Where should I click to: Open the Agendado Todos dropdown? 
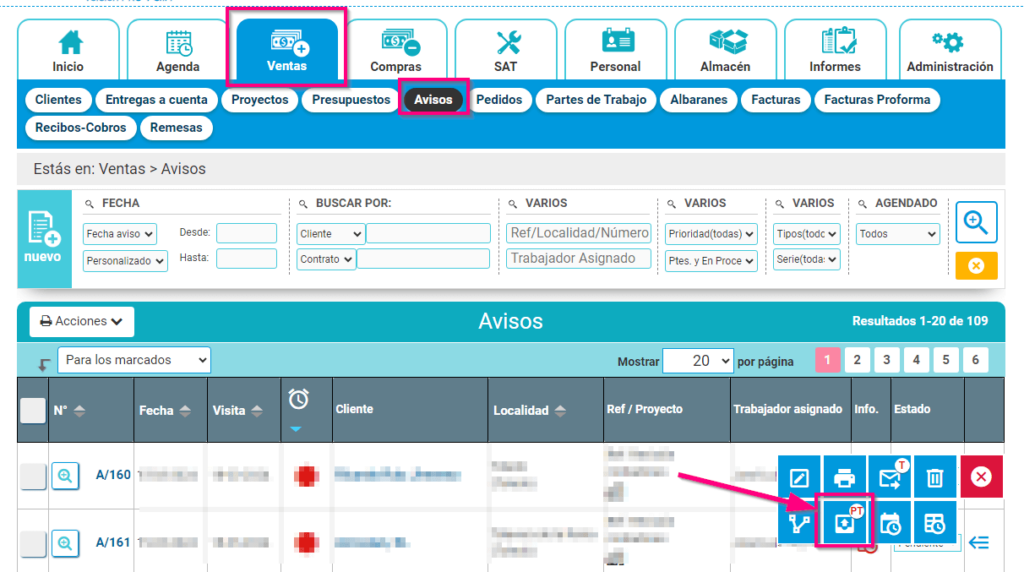[x=898, y=234]
